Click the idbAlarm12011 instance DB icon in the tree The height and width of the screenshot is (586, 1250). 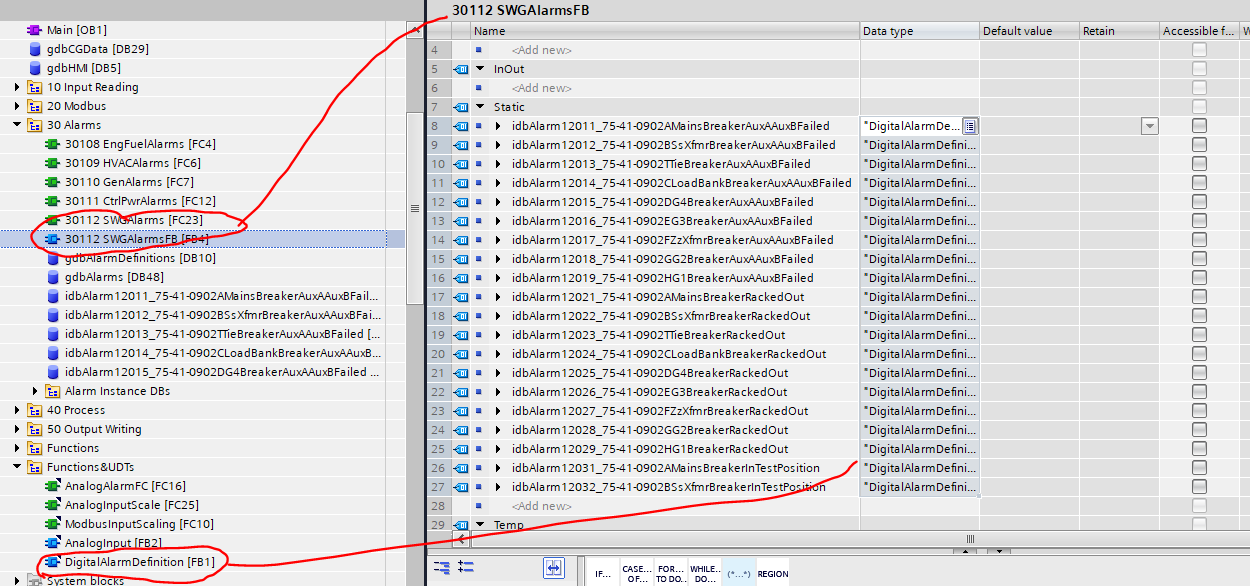tap(53, 296)
